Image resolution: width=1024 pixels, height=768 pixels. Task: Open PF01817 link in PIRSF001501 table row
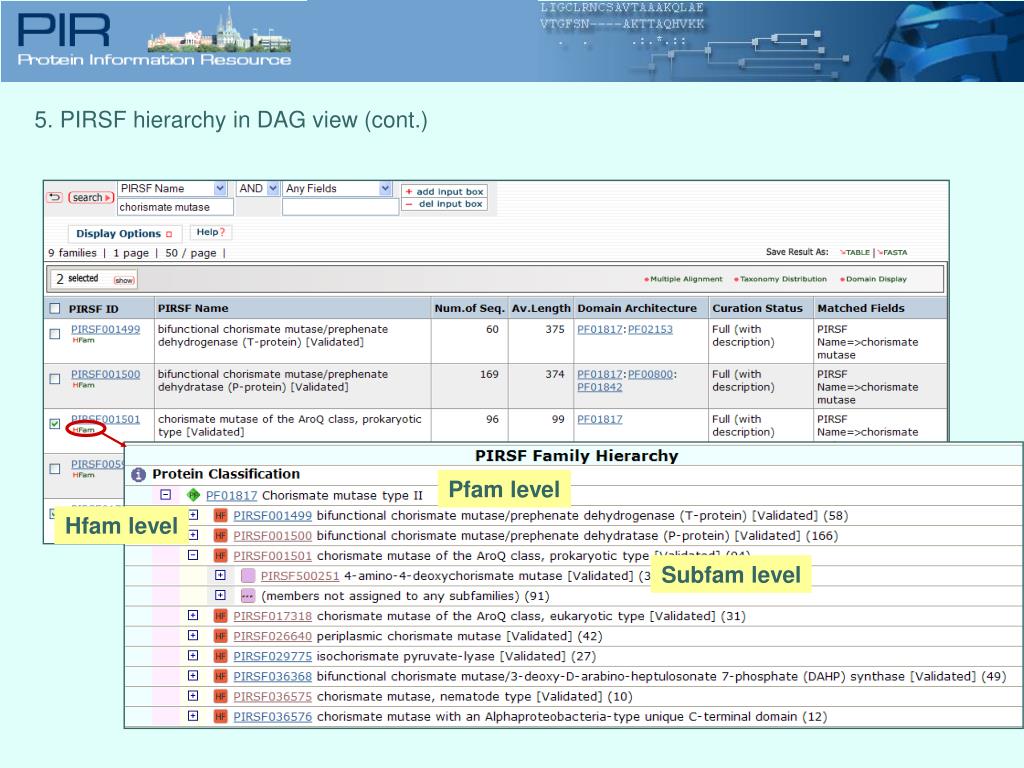click(x=600, y=419)
